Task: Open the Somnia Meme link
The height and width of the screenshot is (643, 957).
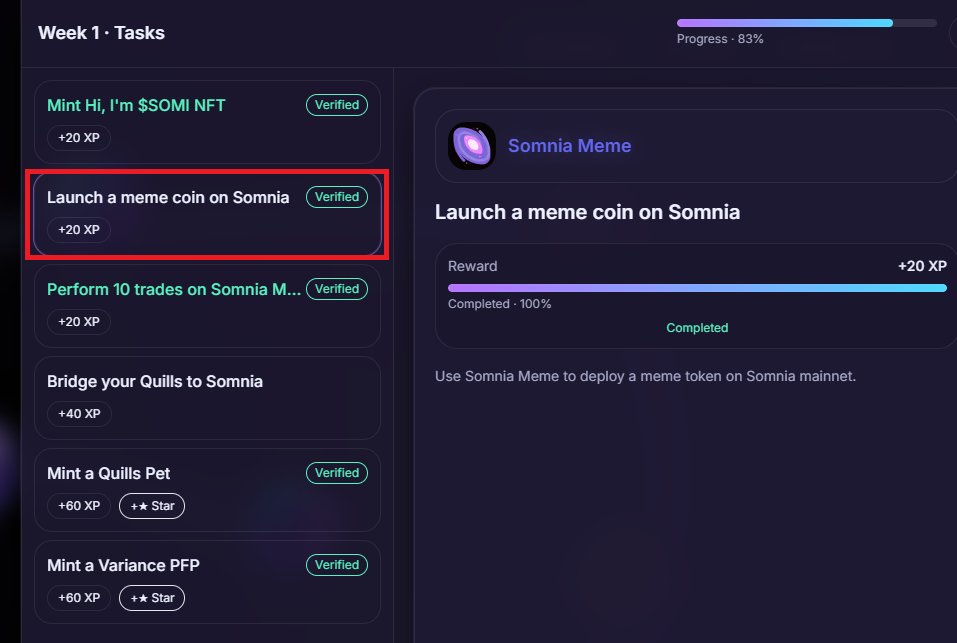Action: (x=569, y=146)
